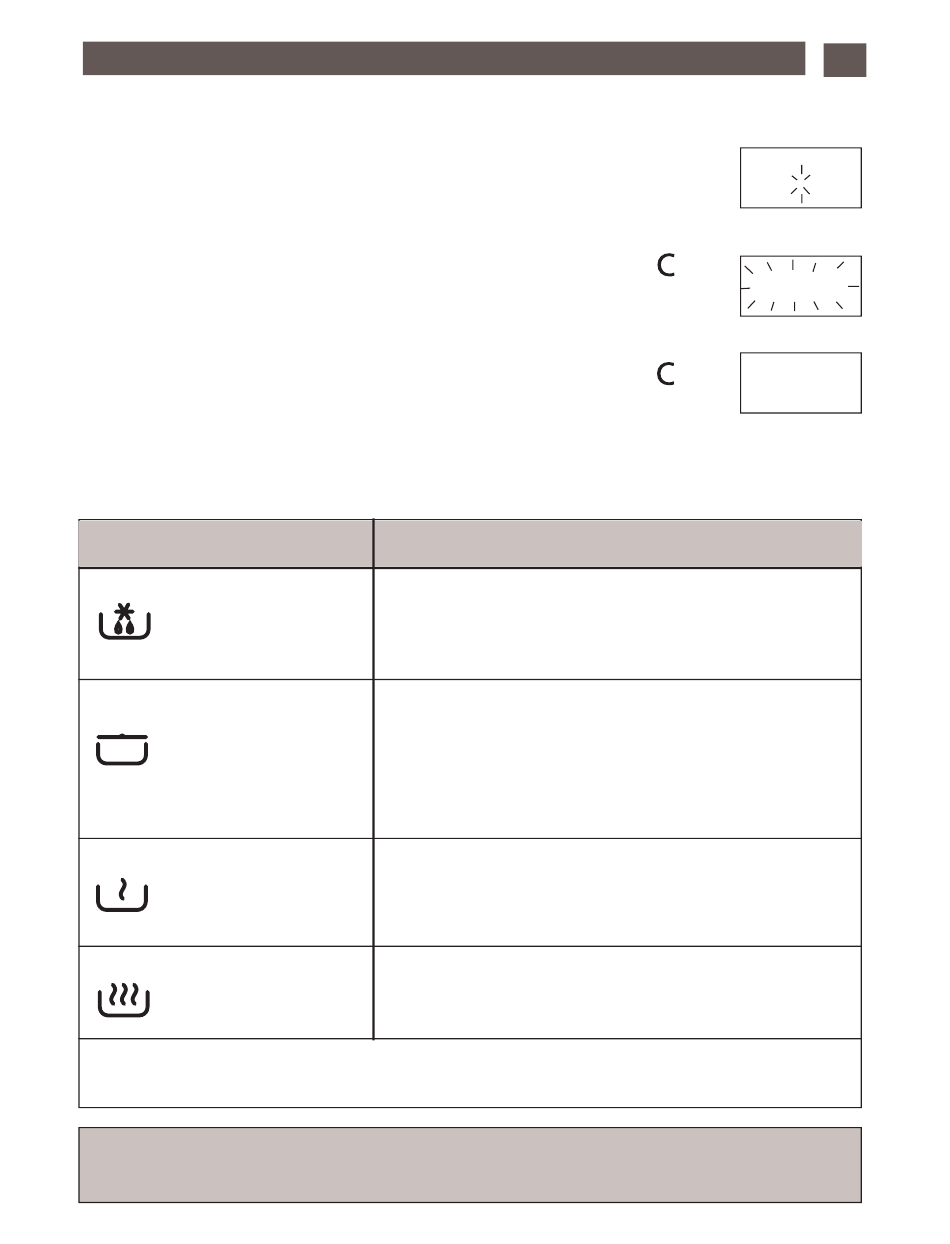Viewport: 950px width, 1244px height.
Task: Select the description cell beside triple steam pot icon
Action: (618, 993)
